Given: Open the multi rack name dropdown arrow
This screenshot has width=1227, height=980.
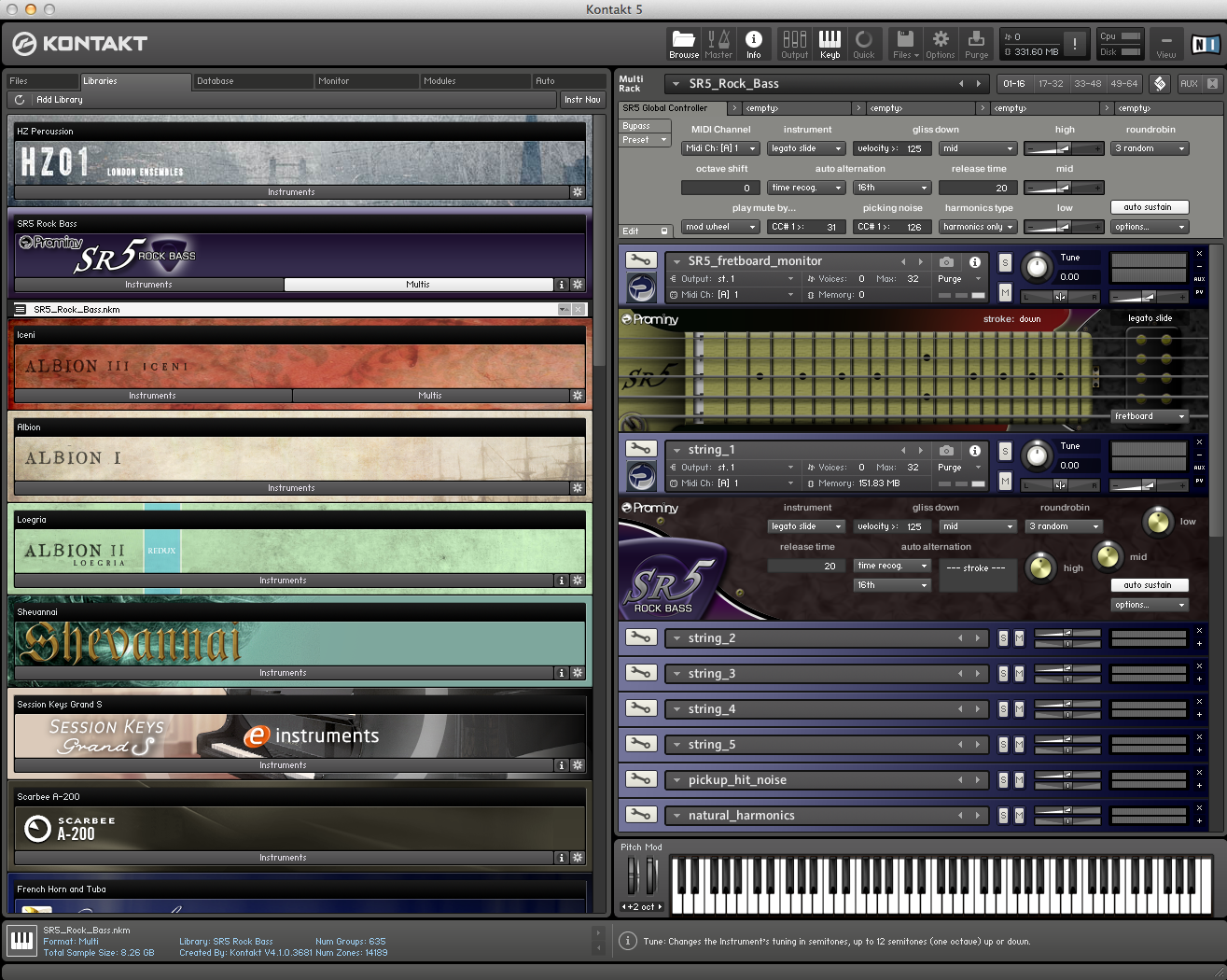Looking at the screenshot, I should [x=676, y=84].
